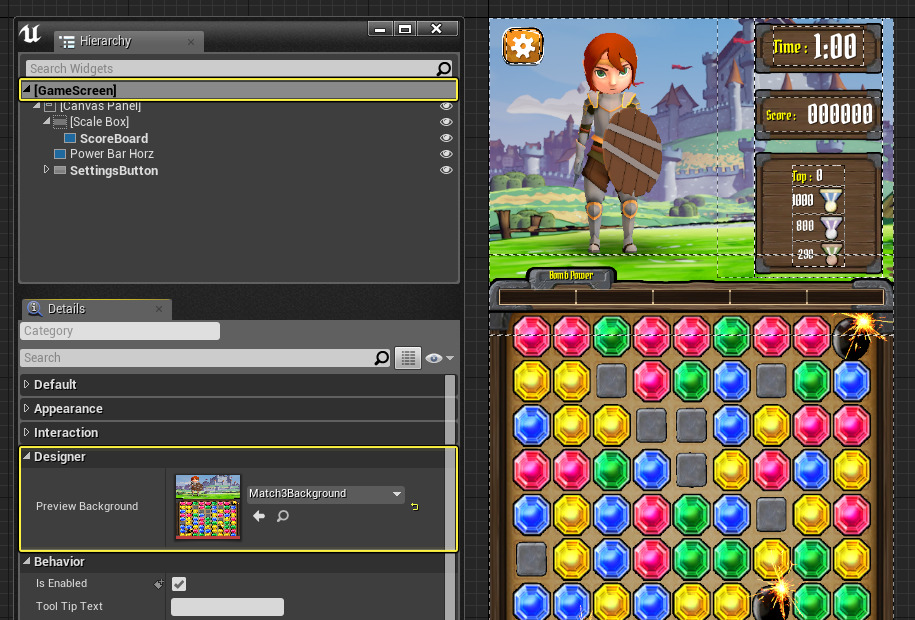Click the Canvas Panel type icon
The height and width of the screenshot is (620, 915).
pyautogui.click(x=50, y=106)
